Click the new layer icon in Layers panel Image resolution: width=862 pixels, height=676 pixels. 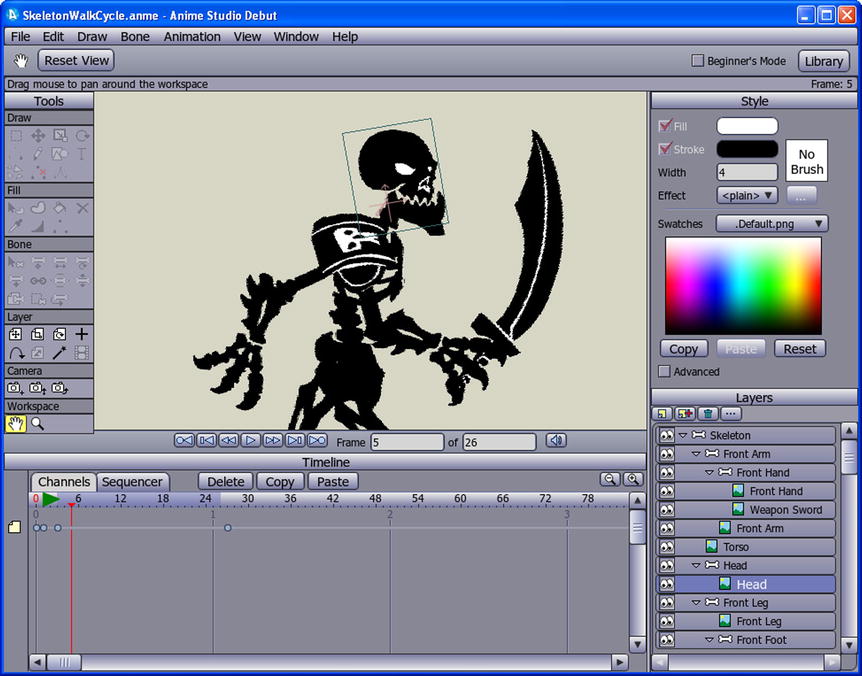coord(662,414)
